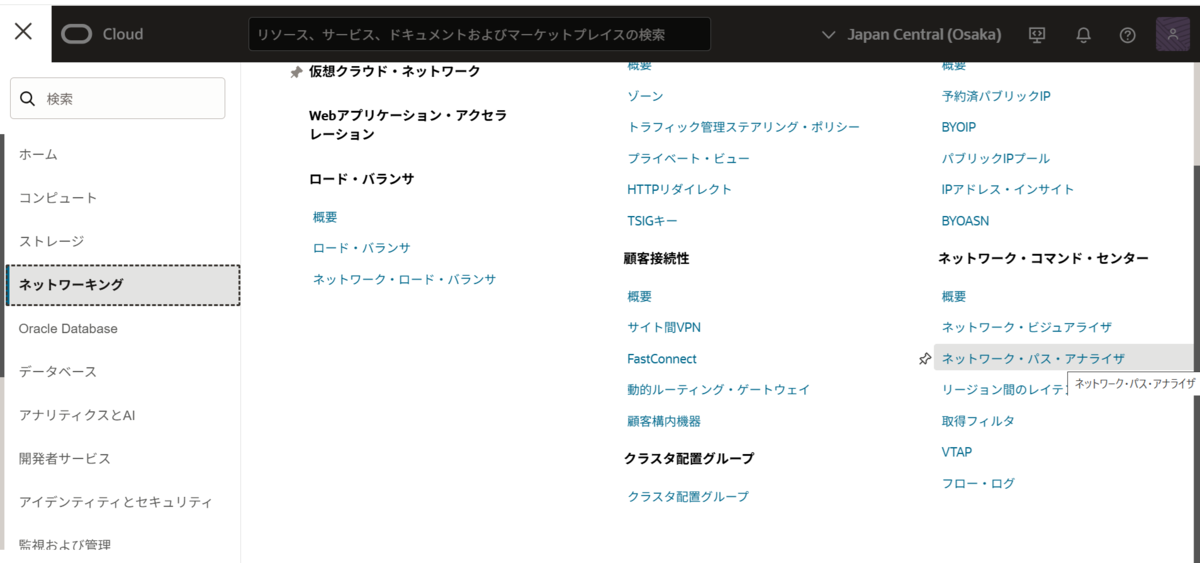1200x563 pixels.
Task: Click the pin icon beside 仮想クラウド・ネットワーク
Action: (296, 72)
